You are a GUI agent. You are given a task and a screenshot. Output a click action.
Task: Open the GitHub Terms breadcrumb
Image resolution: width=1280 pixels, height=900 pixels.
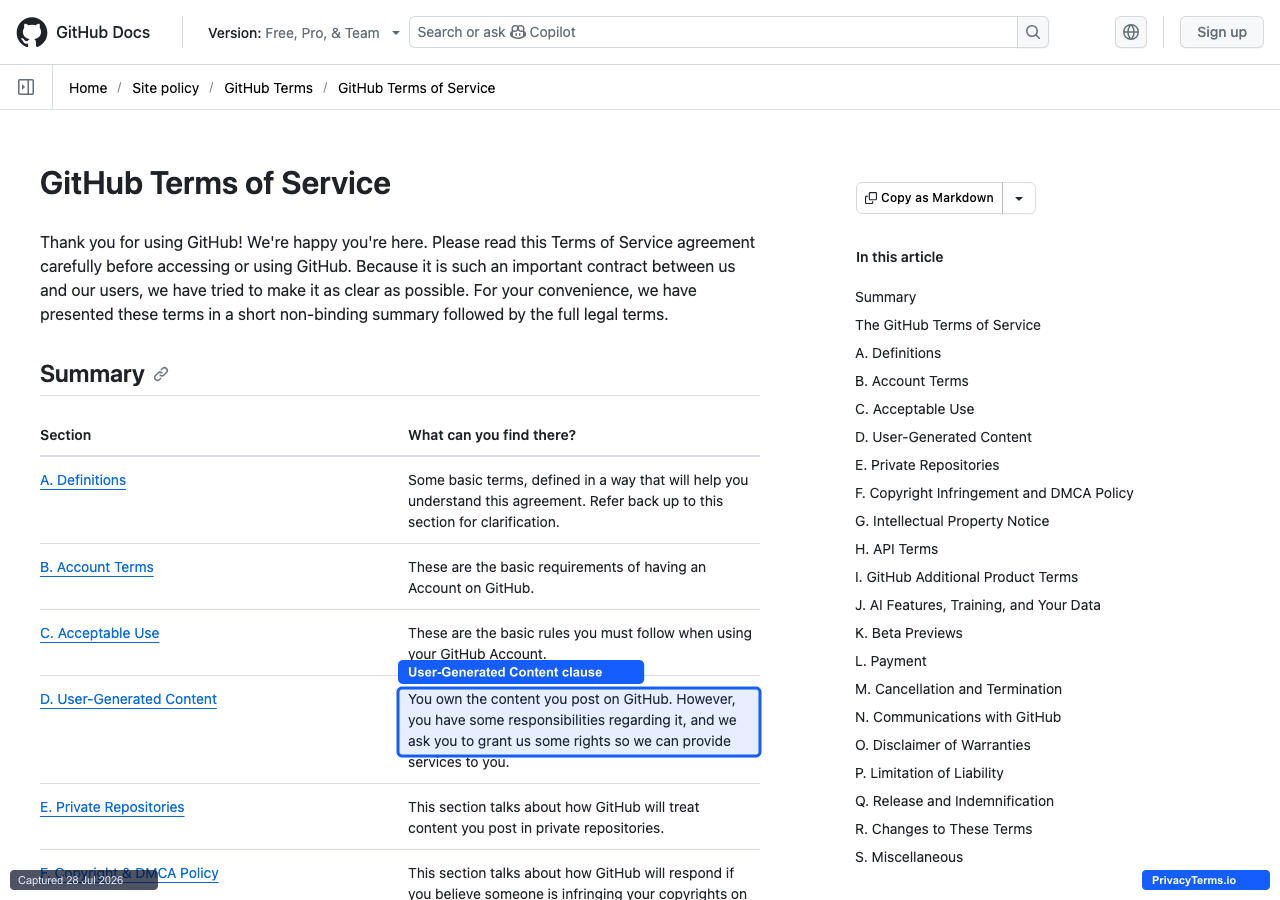click(x=268, y=88)
